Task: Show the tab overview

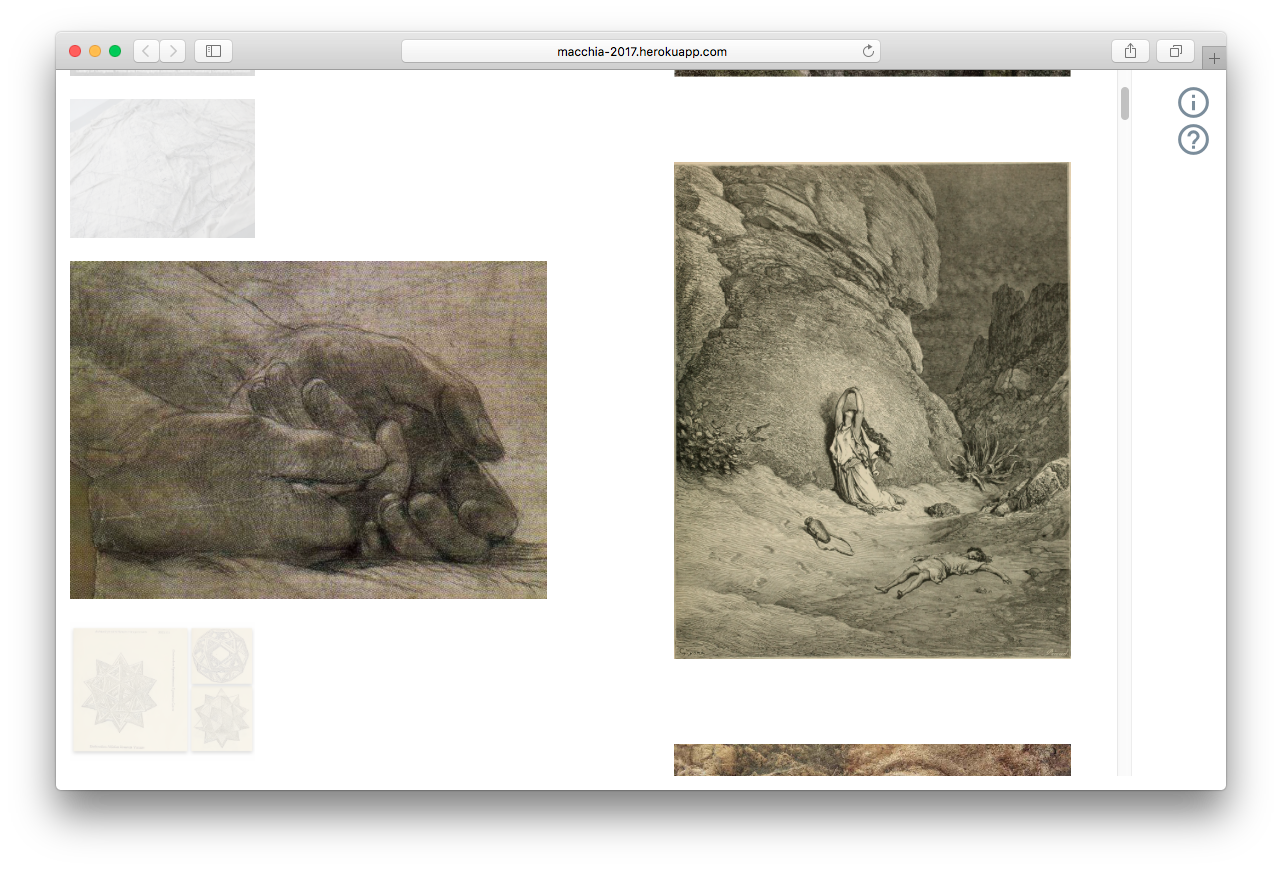Action: tap(1175, 51)
